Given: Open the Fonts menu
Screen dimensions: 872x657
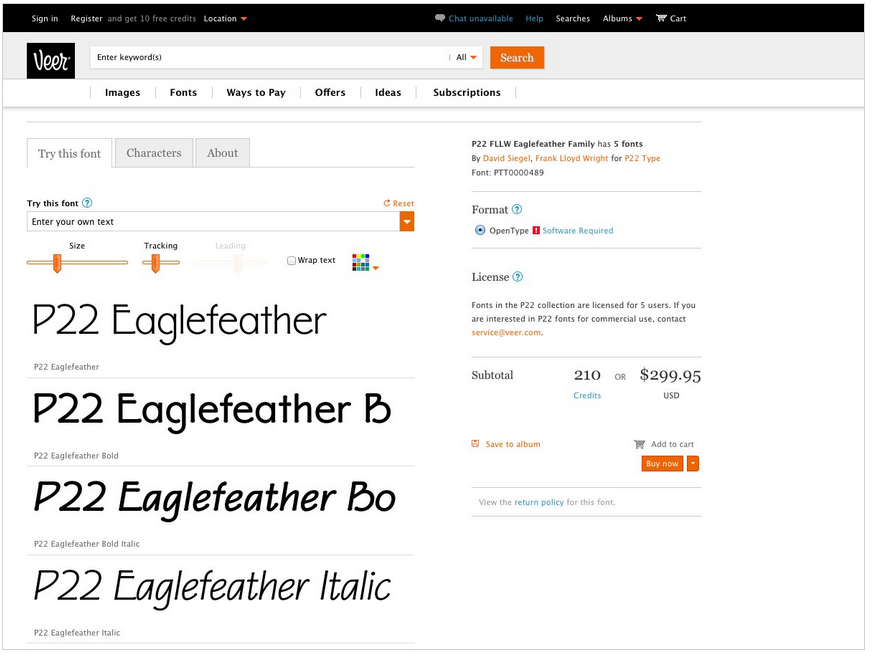Looking at the screenshot, I should click(183, 92).
